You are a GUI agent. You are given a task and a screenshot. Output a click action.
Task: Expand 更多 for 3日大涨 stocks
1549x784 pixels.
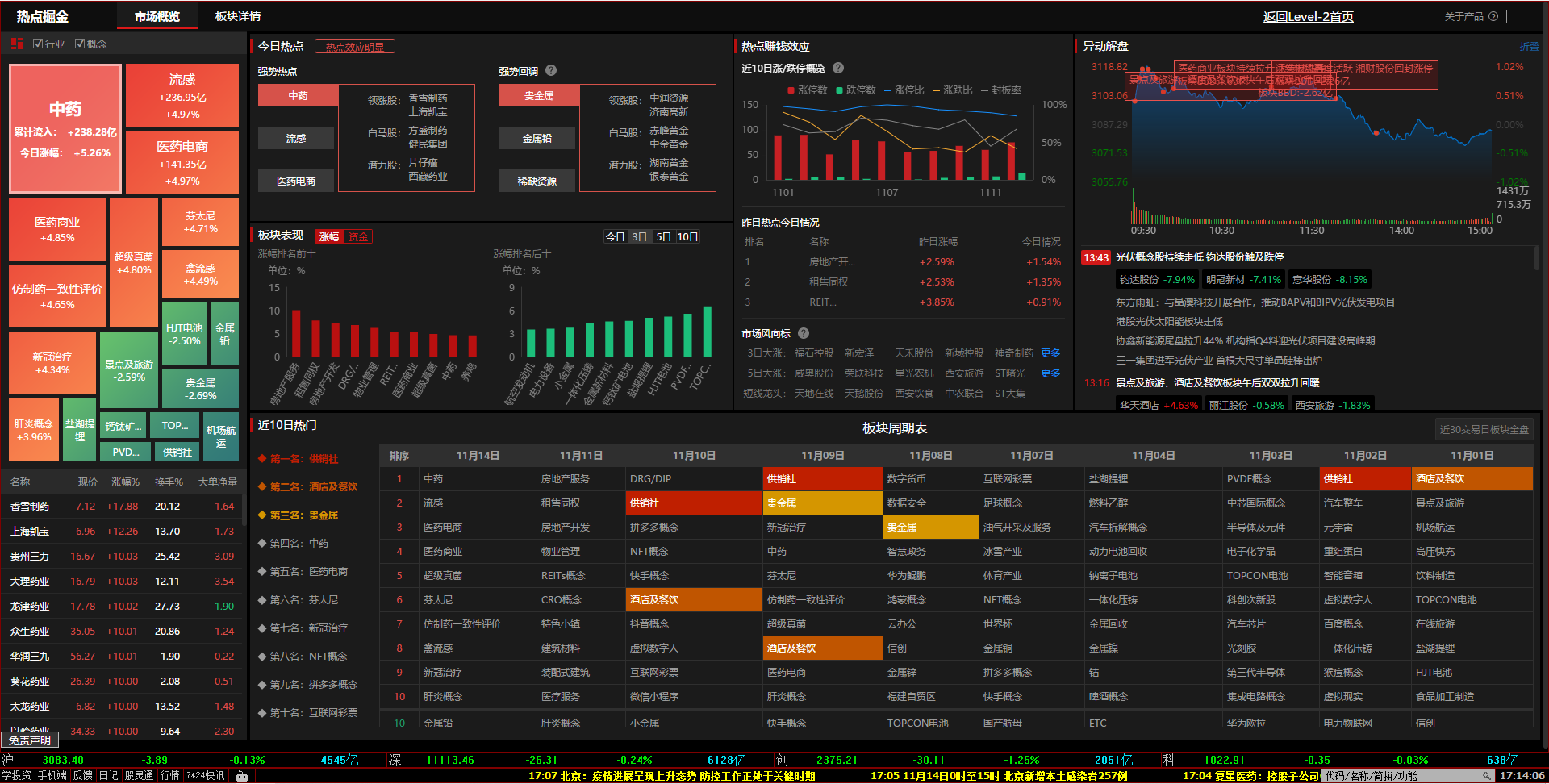click(x=1050, y=353)
